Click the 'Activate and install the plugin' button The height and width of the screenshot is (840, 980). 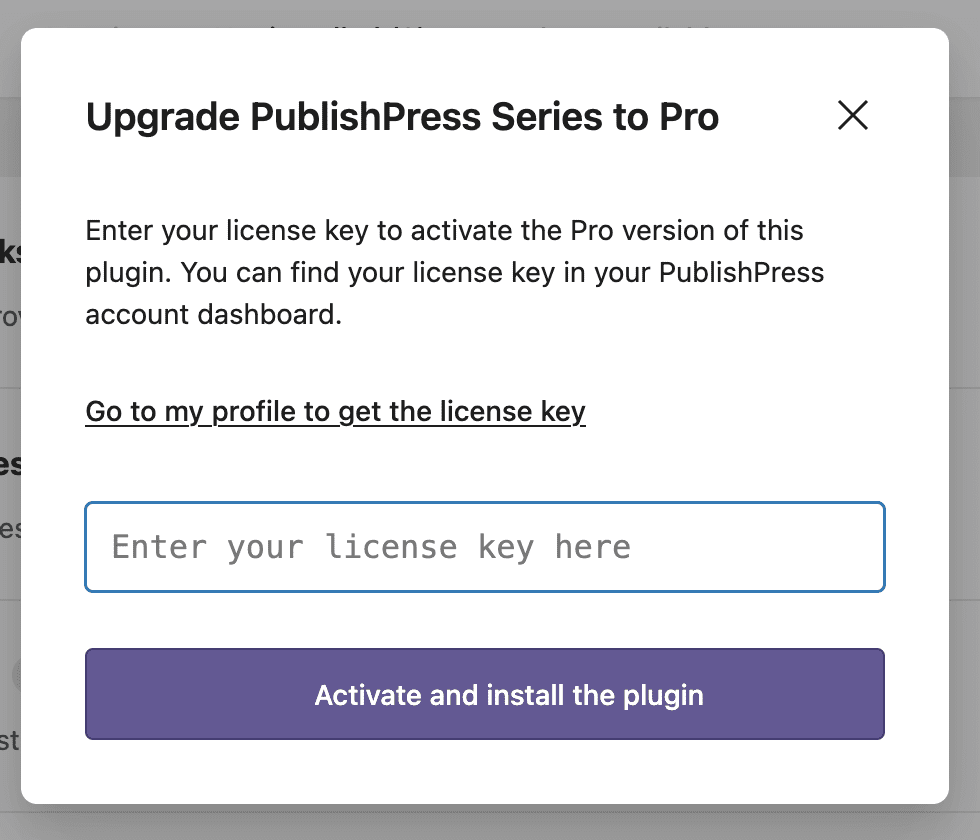[x=485, y=694]
